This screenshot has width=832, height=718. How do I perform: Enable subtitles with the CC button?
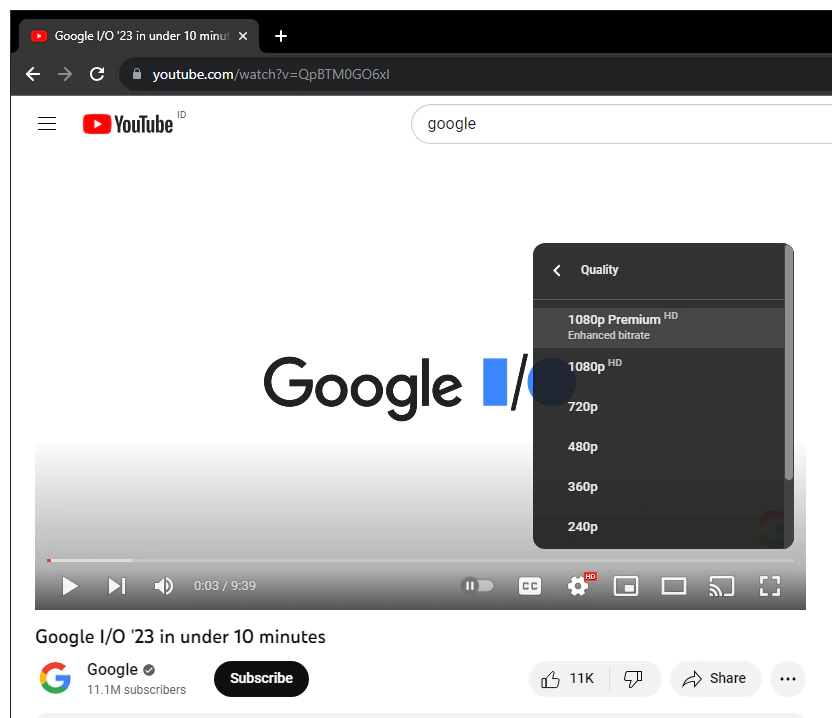[530, 586]
